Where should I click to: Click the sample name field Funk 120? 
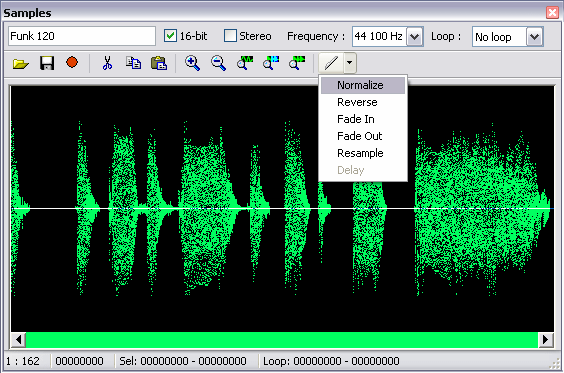point(82,36)
